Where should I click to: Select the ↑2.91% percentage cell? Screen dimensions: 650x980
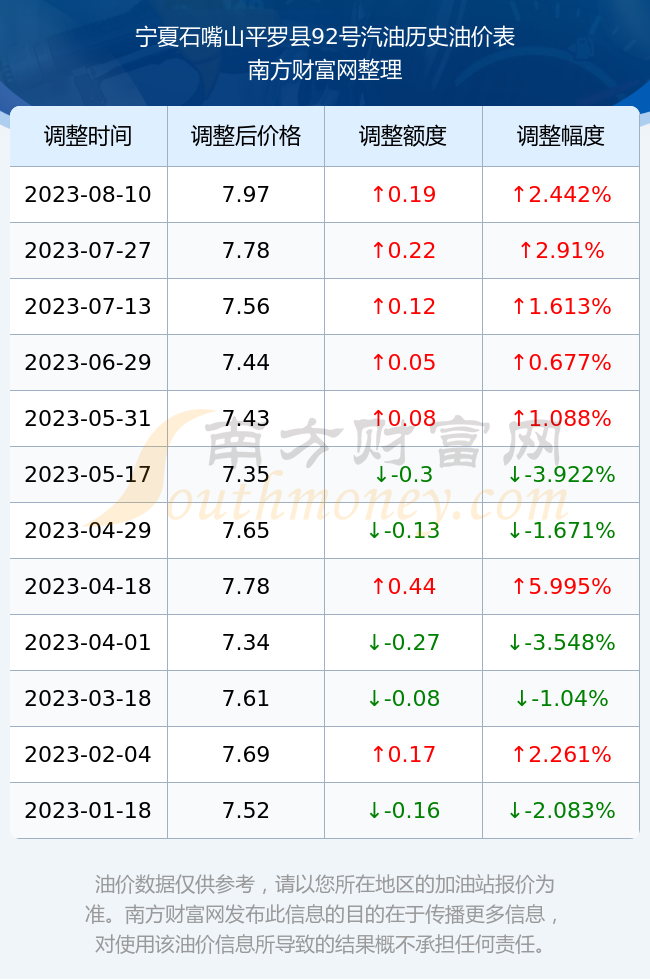561,251
